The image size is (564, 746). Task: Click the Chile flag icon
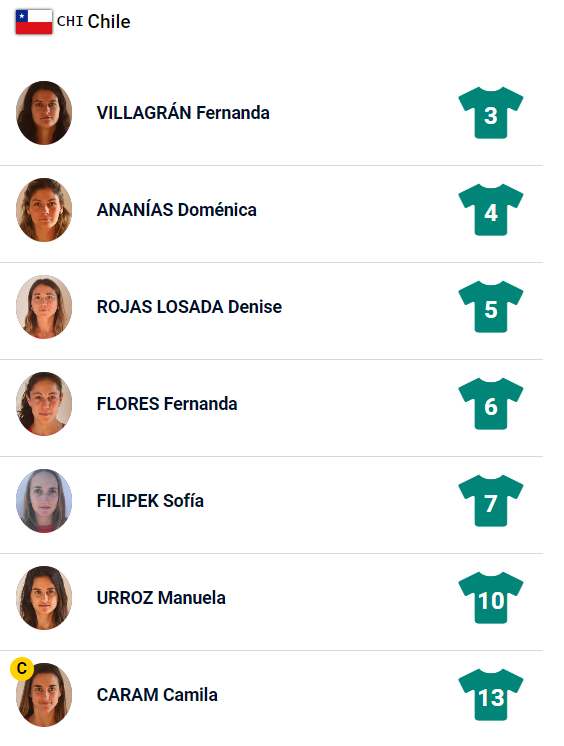point(34,21)
